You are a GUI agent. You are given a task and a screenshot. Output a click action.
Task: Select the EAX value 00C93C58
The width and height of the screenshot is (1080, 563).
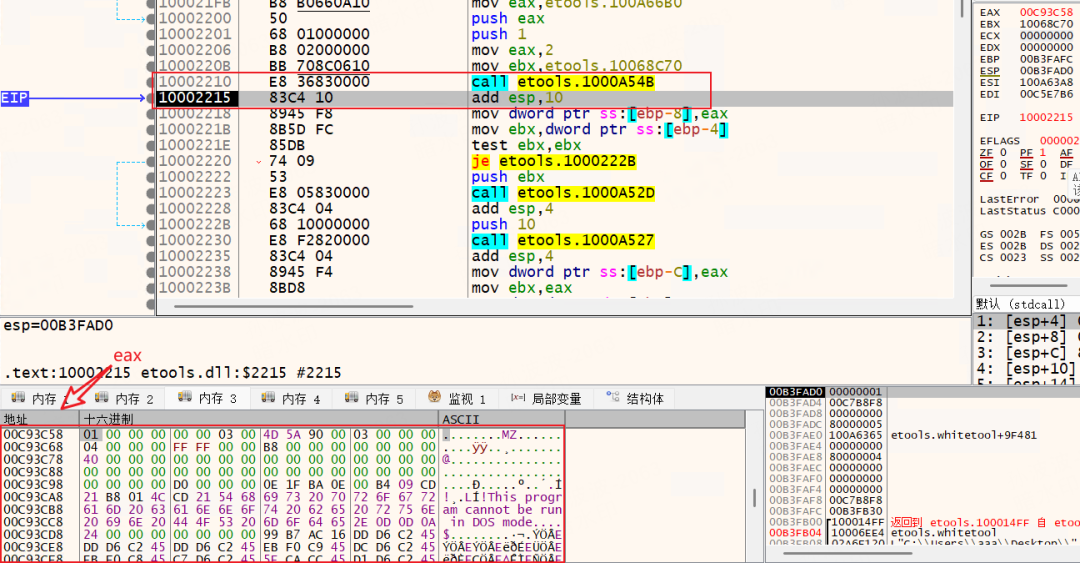[1046, 12]
